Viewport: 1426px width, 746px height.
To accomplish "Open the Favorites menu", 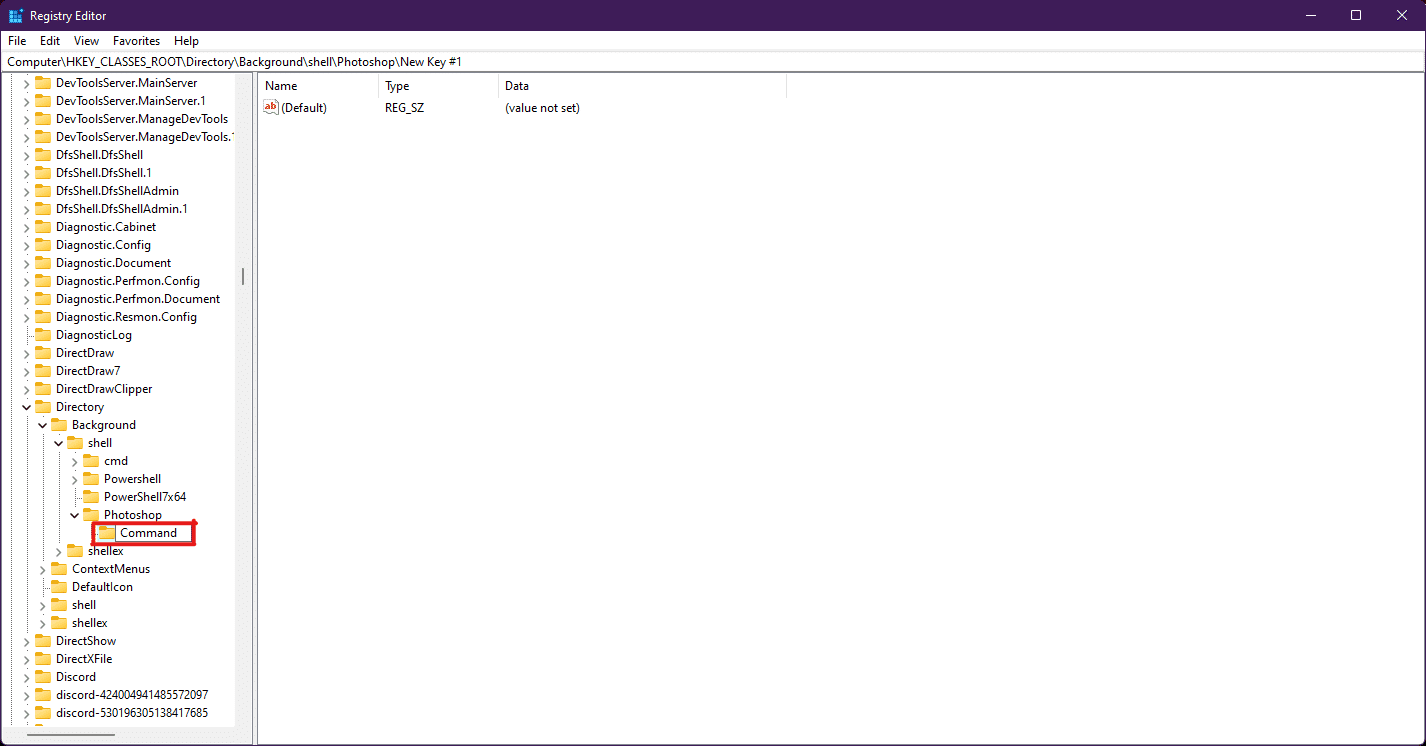I will point(136,40).
